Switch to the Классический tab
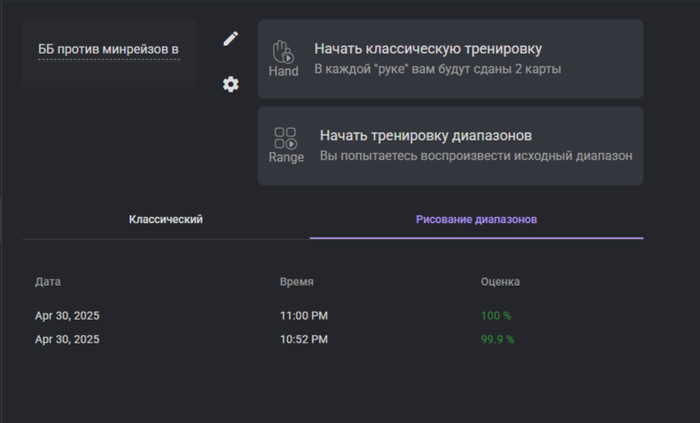 [x=166, y=220]
